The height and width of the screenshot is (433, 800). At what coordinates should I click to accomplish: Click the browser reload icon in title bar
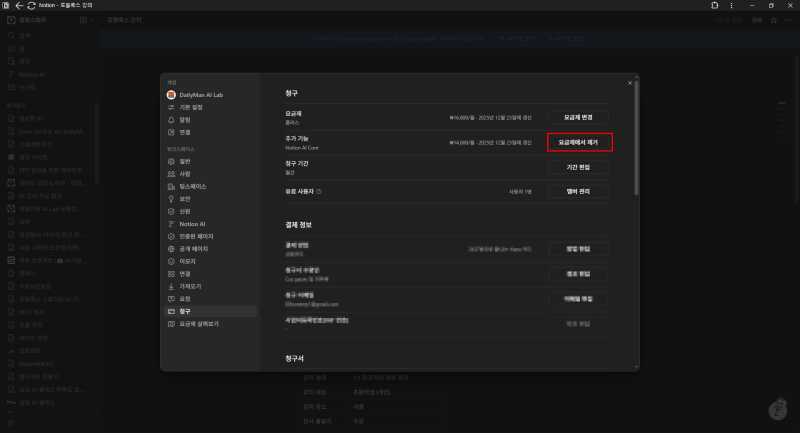pos(31,5)
